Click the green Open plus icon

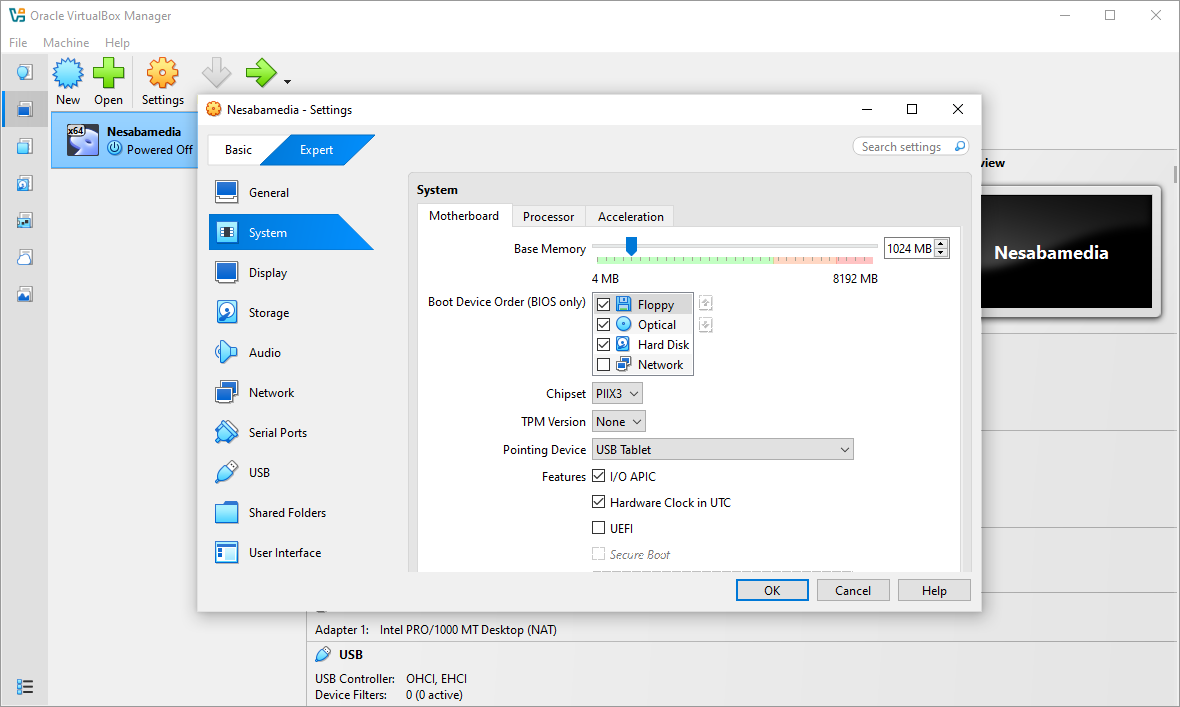tap(108, 75)
